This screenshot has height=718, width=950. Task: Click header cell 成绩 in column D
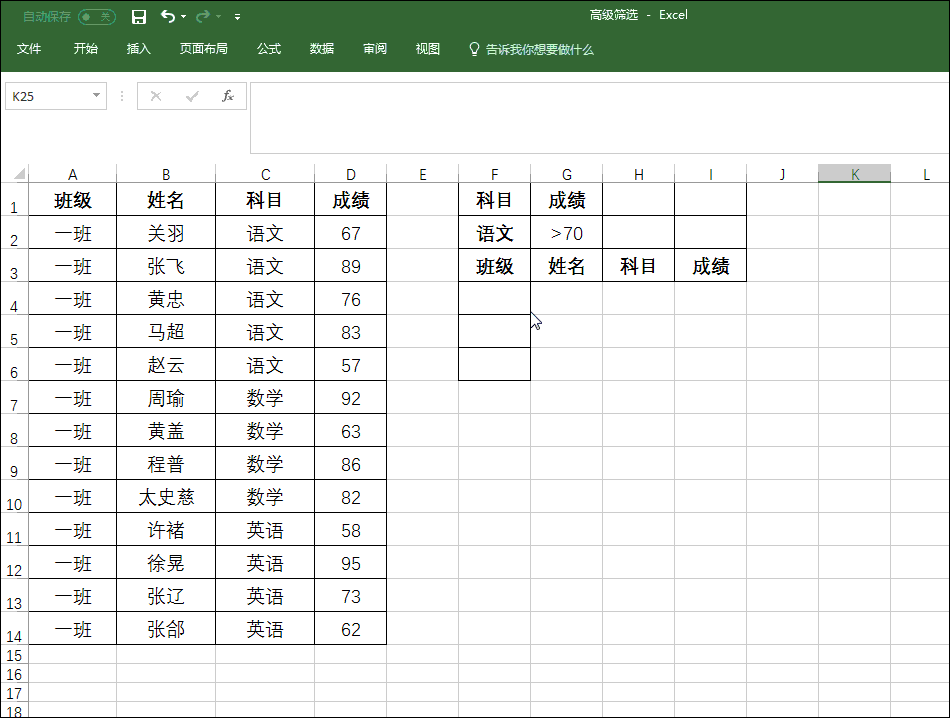coord(351,200)
